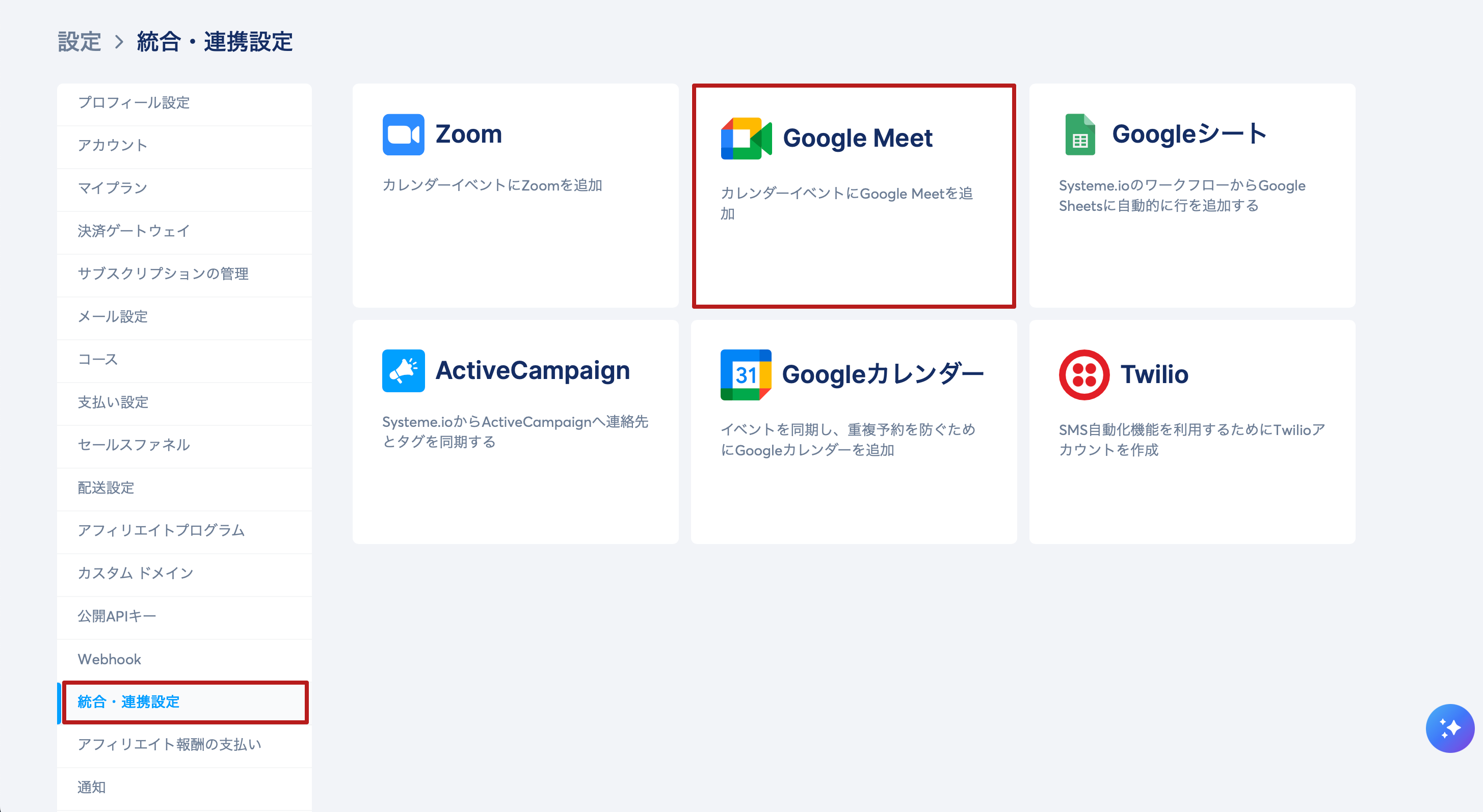Image resolution: width=1483 pixels, height=812 pixels.
Task: Click the breadcrumb chevron arrow
Action: (119, 42)
